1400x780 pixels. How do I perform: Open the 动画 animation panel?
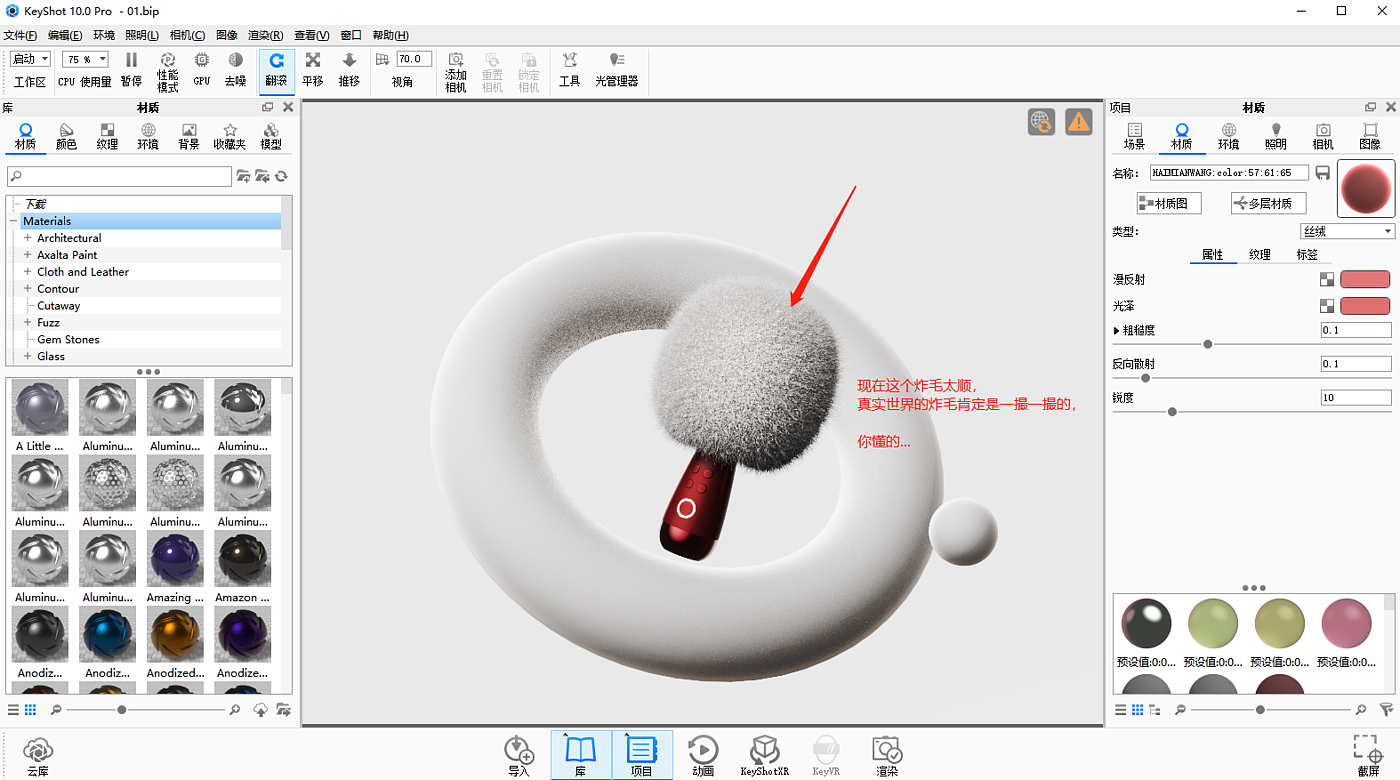point(703,751)
